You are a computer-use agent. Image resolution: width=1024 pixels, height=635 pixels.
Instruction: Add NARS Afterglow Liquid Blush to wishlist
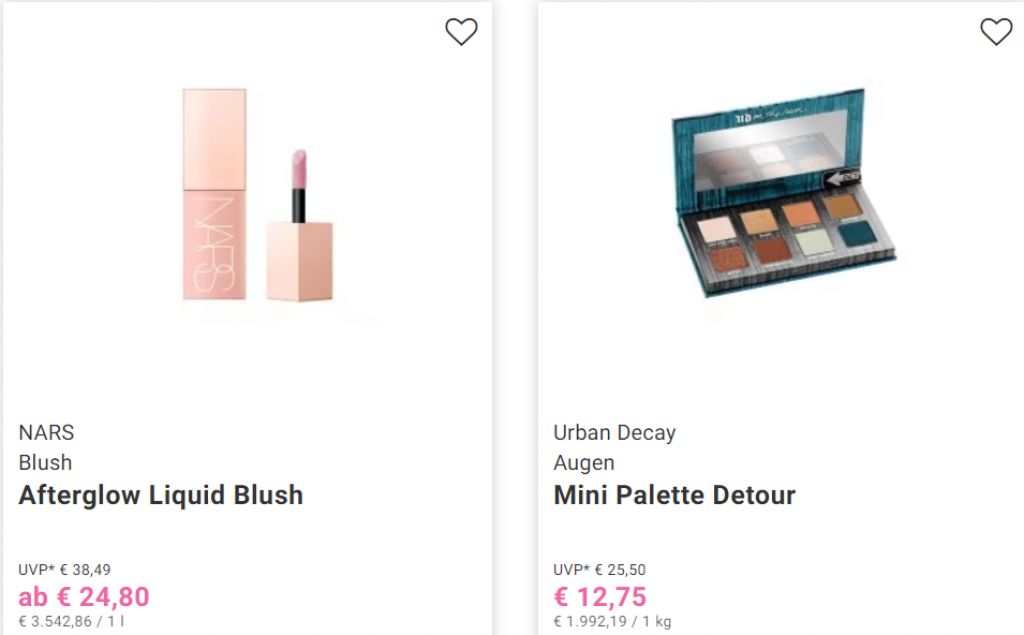[x=461, y=31]
